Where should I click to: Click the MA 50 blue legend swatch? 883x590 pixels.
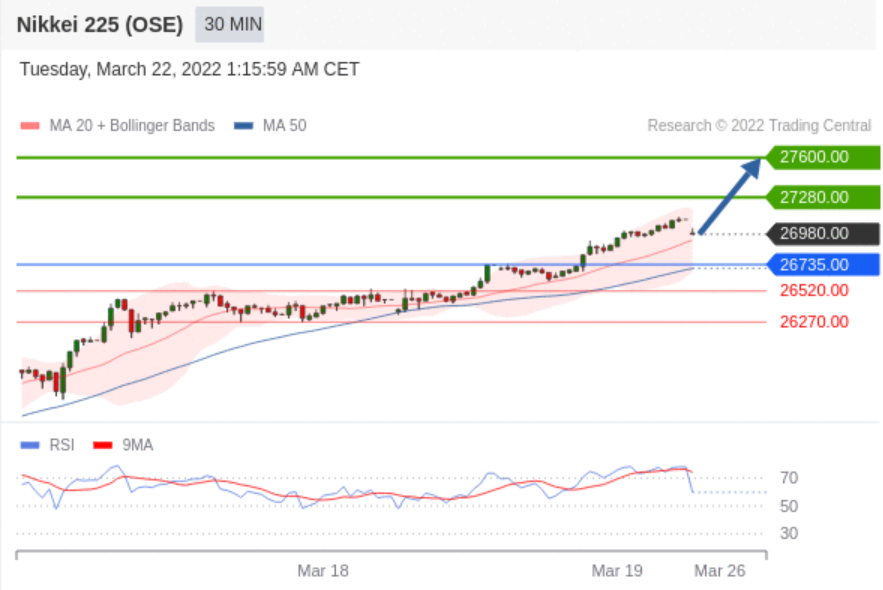[x=243, y=126]
